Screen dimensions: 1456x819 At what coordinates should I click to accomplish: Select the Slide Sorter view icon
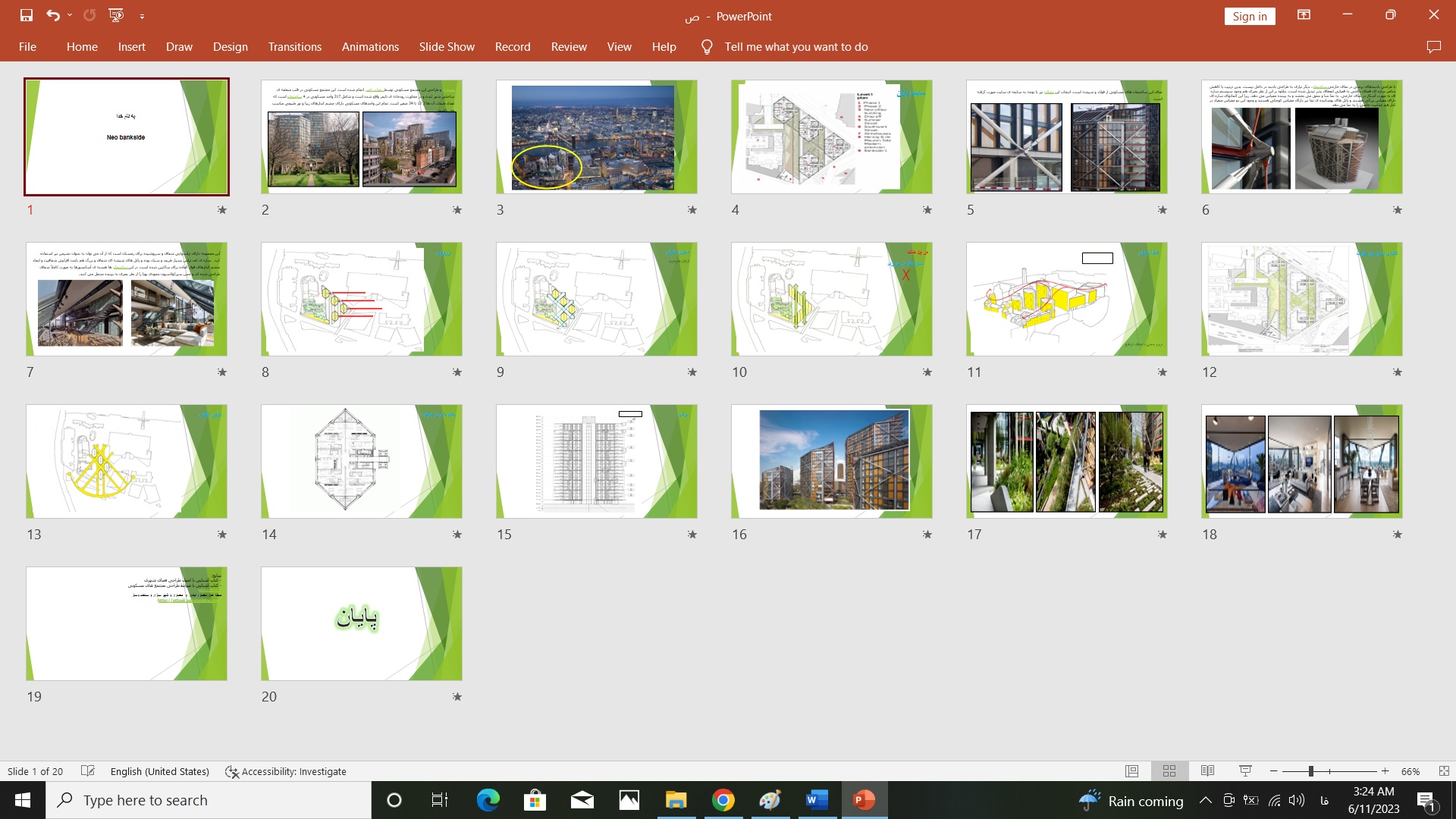coord(1169,771)
